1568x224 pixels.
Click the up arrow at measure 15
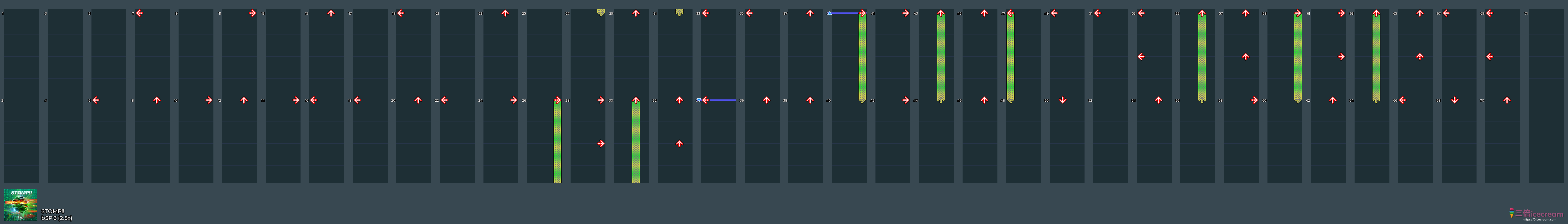click(330, 13)
